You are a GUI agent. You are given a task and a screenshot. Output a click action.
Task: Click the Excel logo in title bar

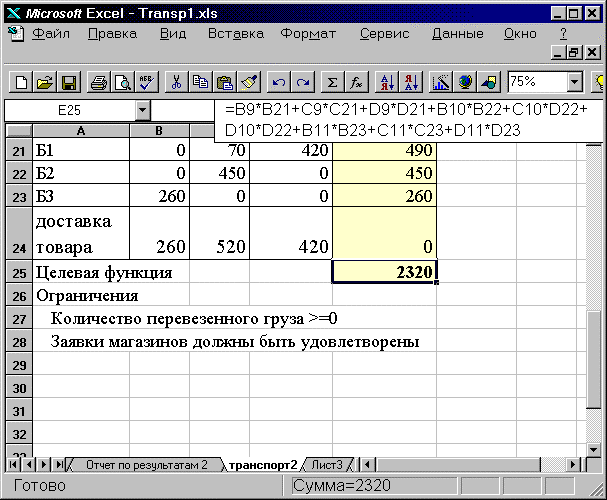14,14
